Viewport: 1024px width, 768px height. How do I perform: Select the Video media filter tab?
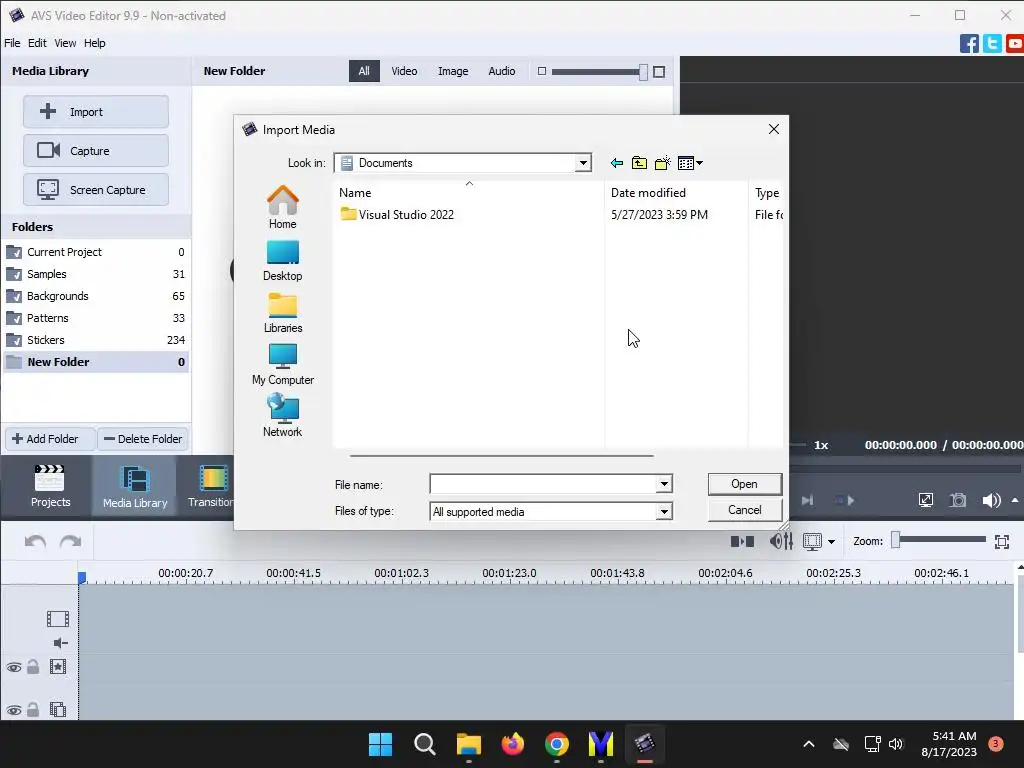pyautogui.click(x=404, y=71)
